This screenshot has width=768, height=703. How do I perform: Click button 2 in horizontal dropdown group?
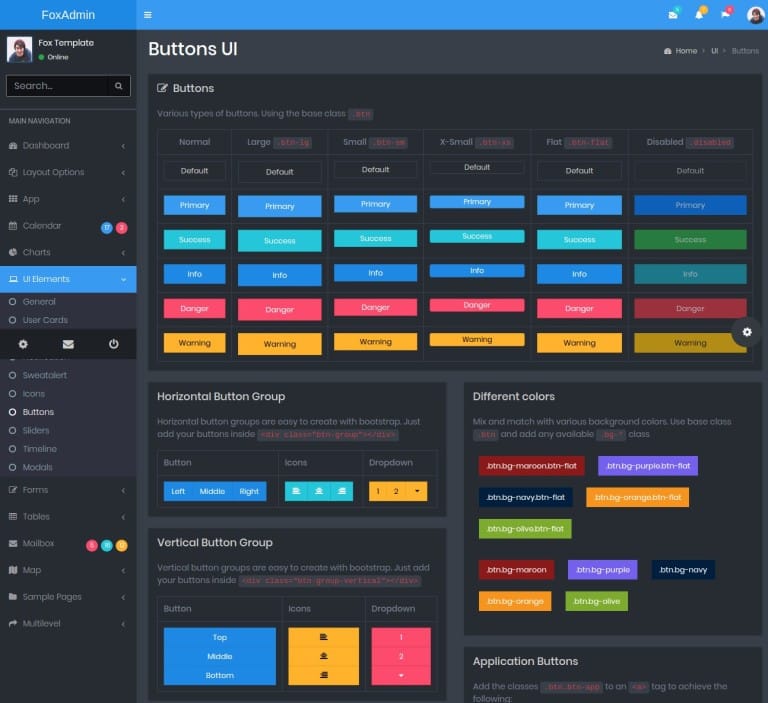(x=396, y=491)
